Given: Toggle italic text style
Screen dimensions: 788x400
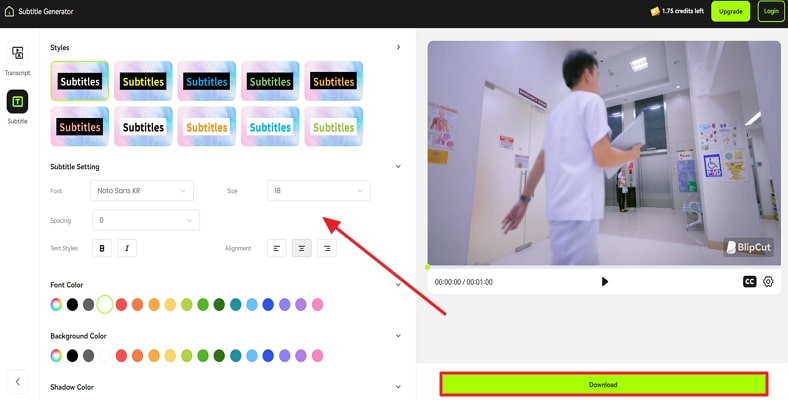Looking at the screenshot, I should 127,248.
